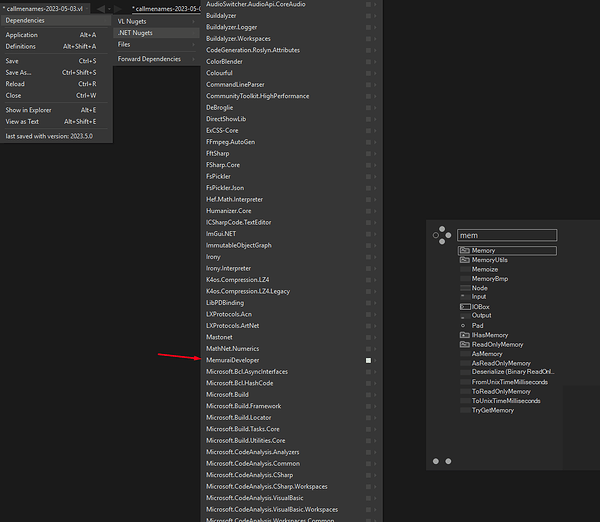Image resolution: width=600 pixels, height=522 pixels.
Task: Click the IOBox icon in node browser
Action: (x=465, y=307)
